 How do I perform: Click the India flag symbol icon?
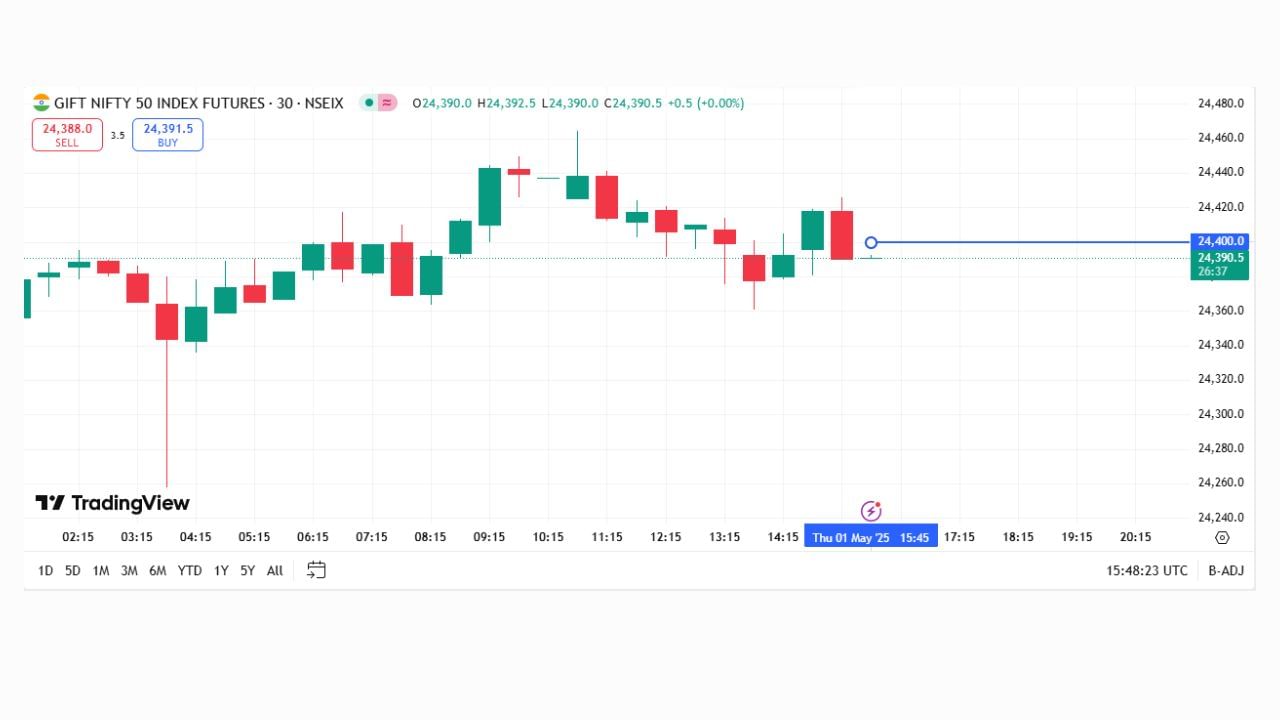tap(41, 103)
